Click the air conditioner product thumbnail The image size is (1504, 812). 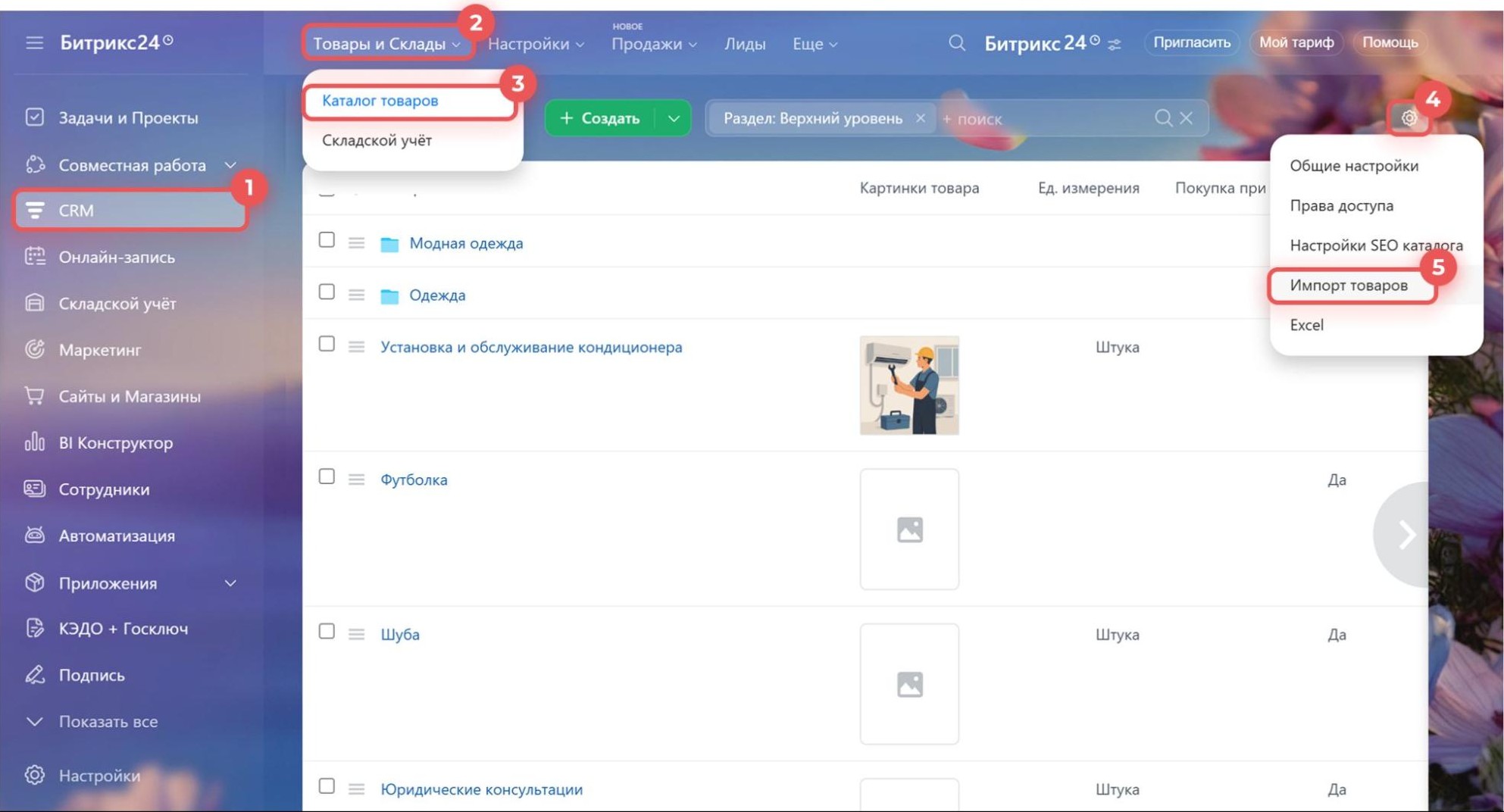pos(909,386)
